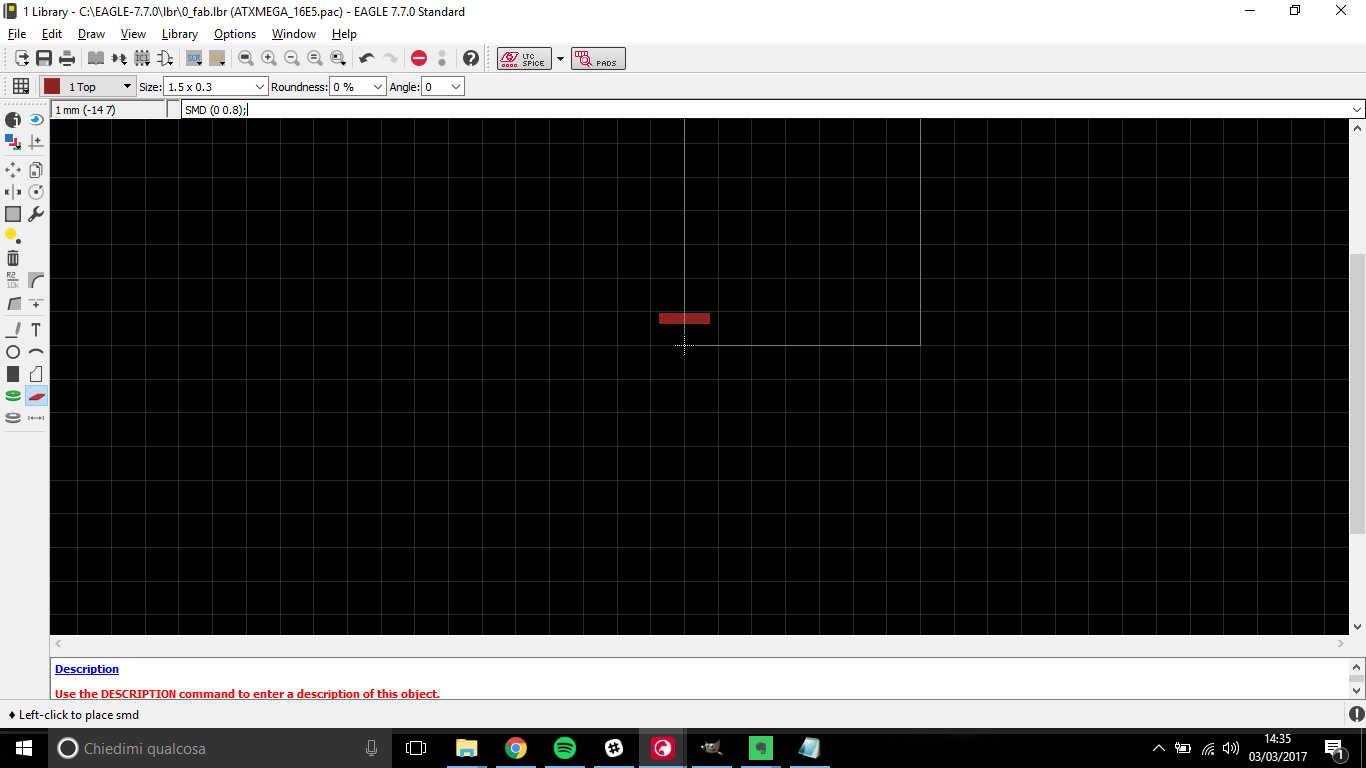
Task: Open the File menu
Action: tap(16, 34)
